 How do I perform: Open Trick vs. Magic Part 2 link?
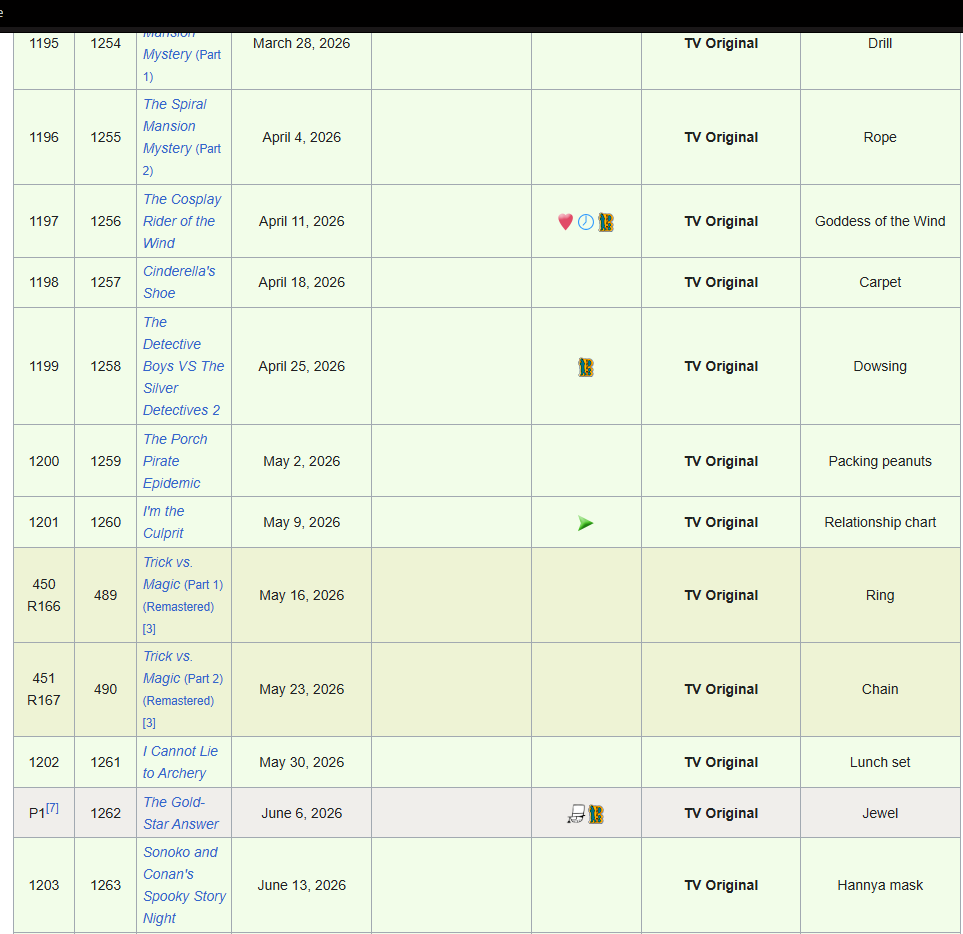(168, 667)
